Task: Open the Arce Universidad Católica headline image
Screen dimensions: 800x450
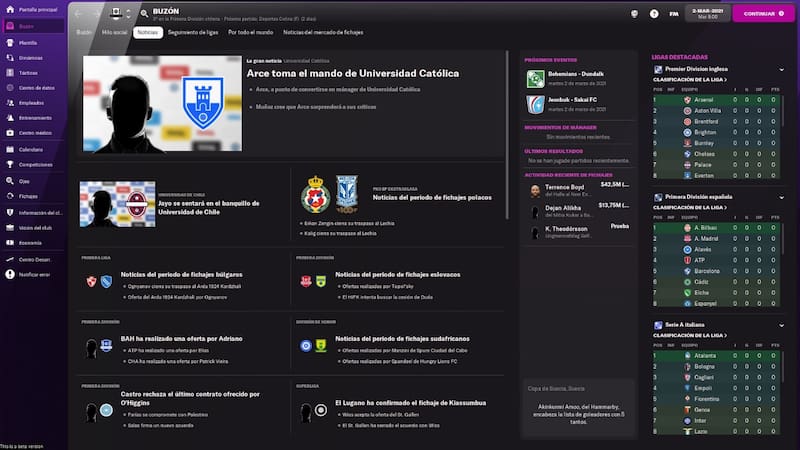Action: pyautogui.click(x=161, y=104)
